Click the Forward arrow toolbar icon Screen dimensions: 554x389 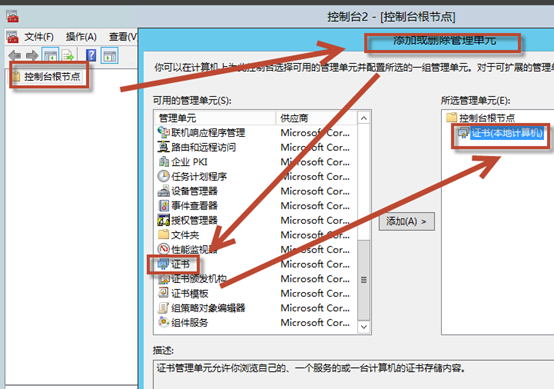(32, 55)
